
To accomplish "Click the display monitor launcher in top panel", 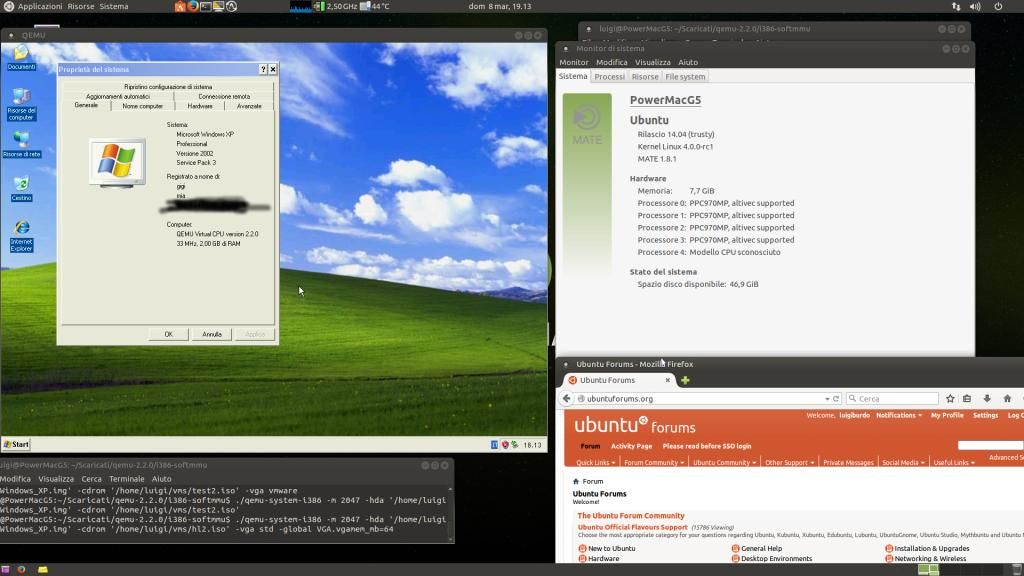I will point(218,7).
